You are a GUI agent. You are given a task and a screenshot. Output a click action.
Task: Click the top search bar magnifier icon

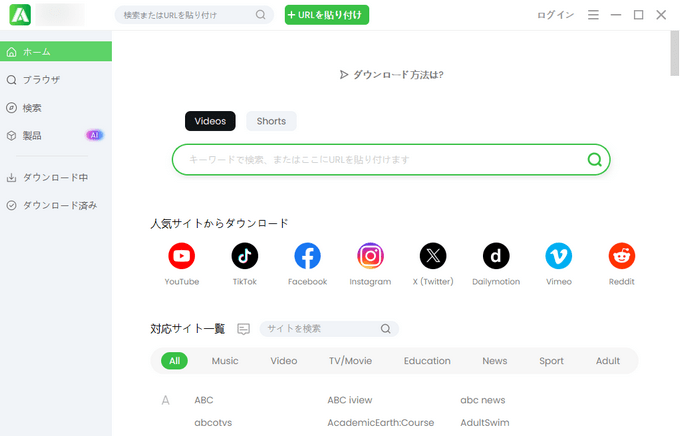click(260, 15)
